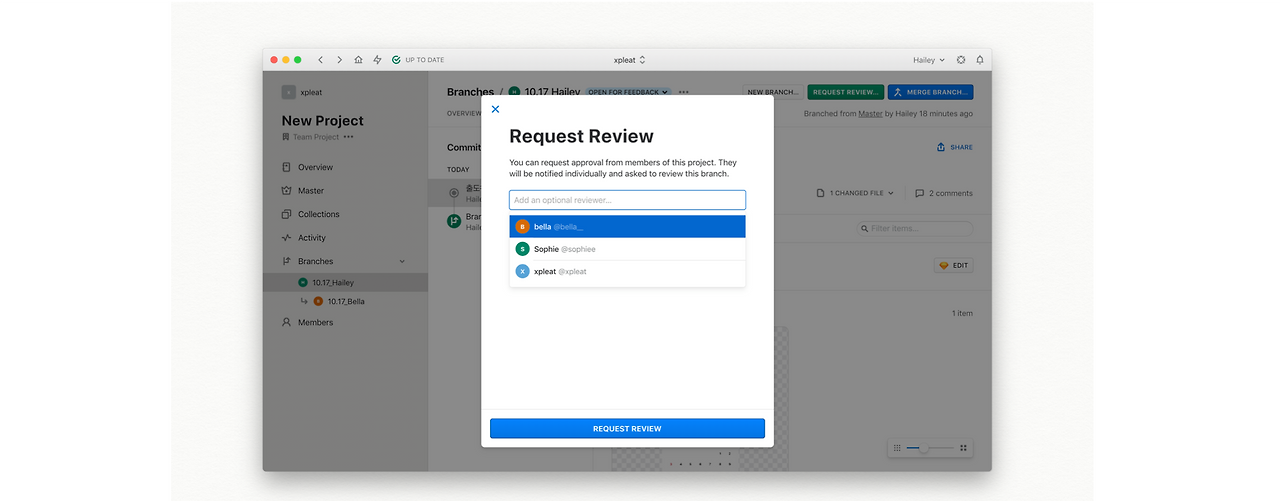Viewport: 1280px width, 501px height.
Task: Collapse the Branches section chevron
Action: click(403, 261)
